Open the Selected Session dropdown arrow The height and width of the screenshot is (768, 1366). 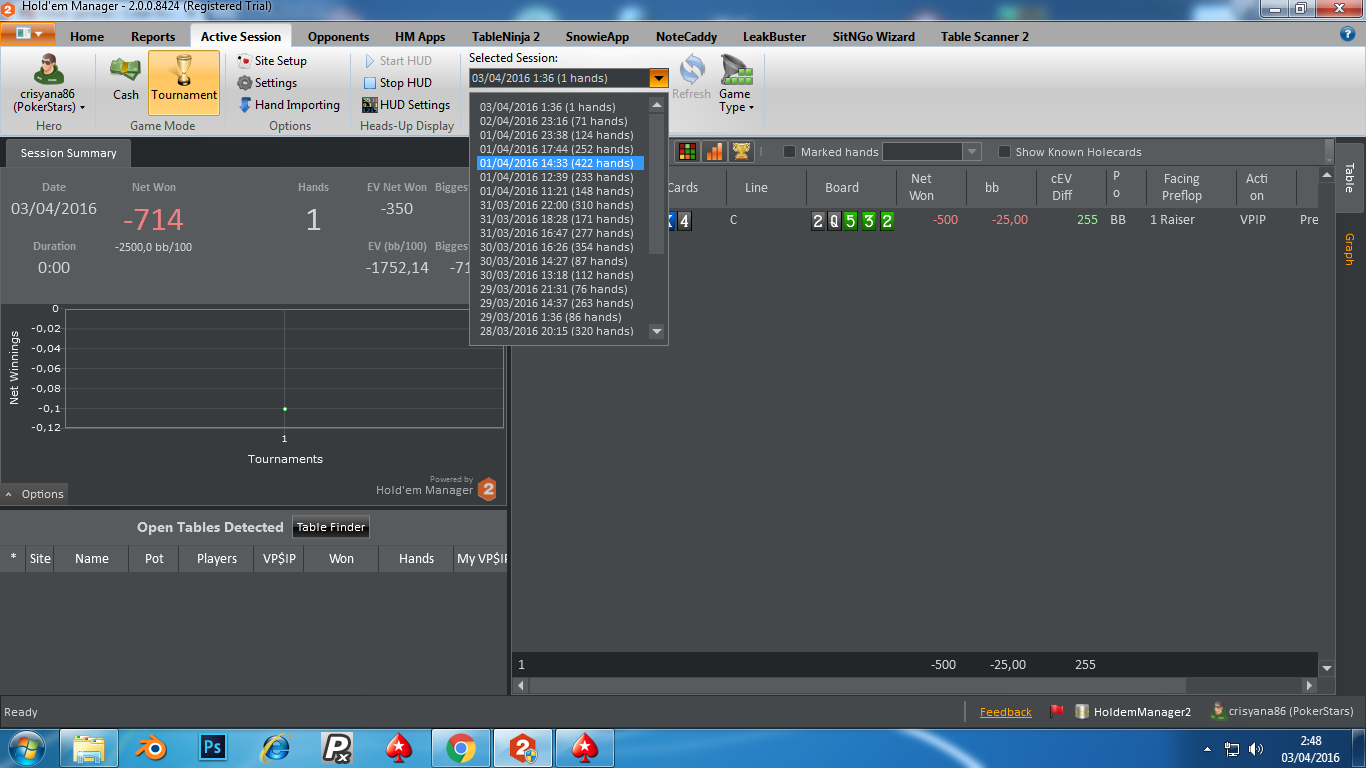658,78
